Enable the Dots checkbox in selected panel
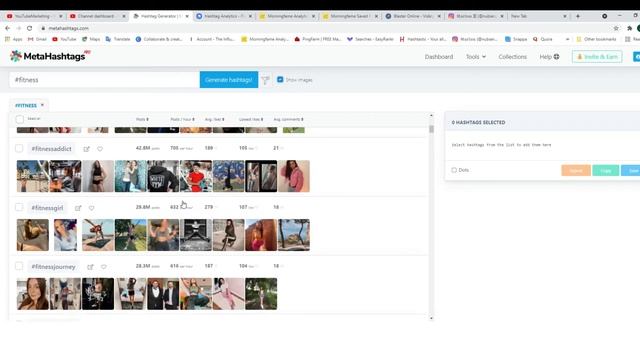The width and height of the screenshot is (640, 360). click(454, 170)
